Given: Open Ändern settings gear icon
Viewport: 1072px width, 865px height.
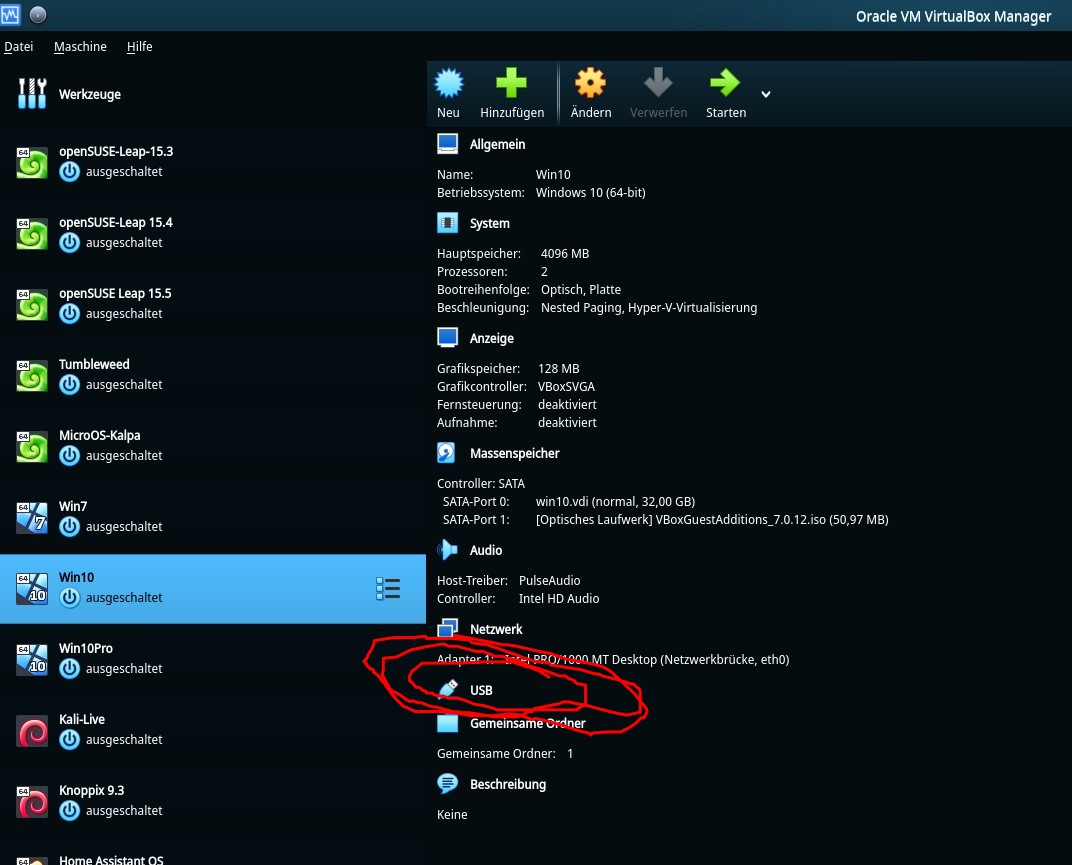Looking at the screenshot, I should pos(590,83).
